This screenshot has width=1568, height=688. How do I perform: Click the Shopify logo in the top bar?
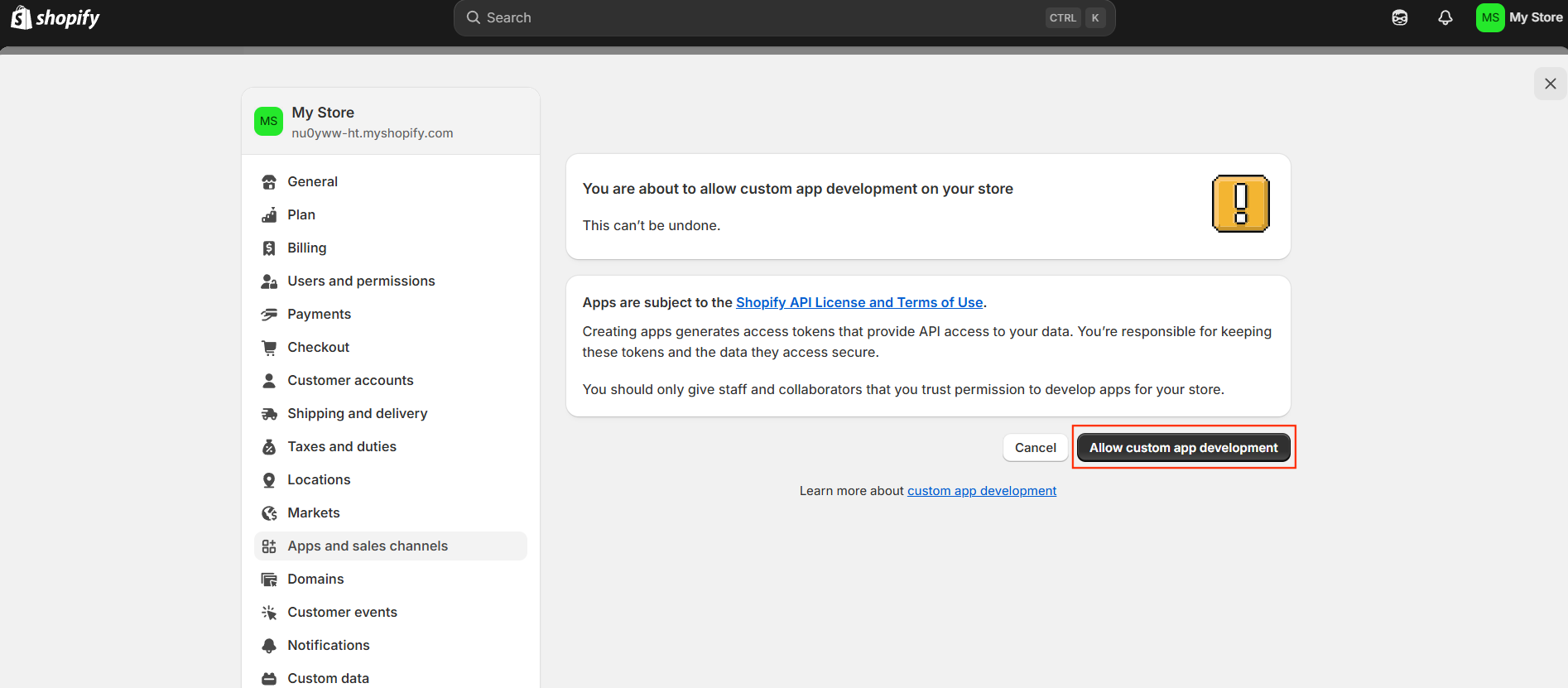[x=55, y=17]
